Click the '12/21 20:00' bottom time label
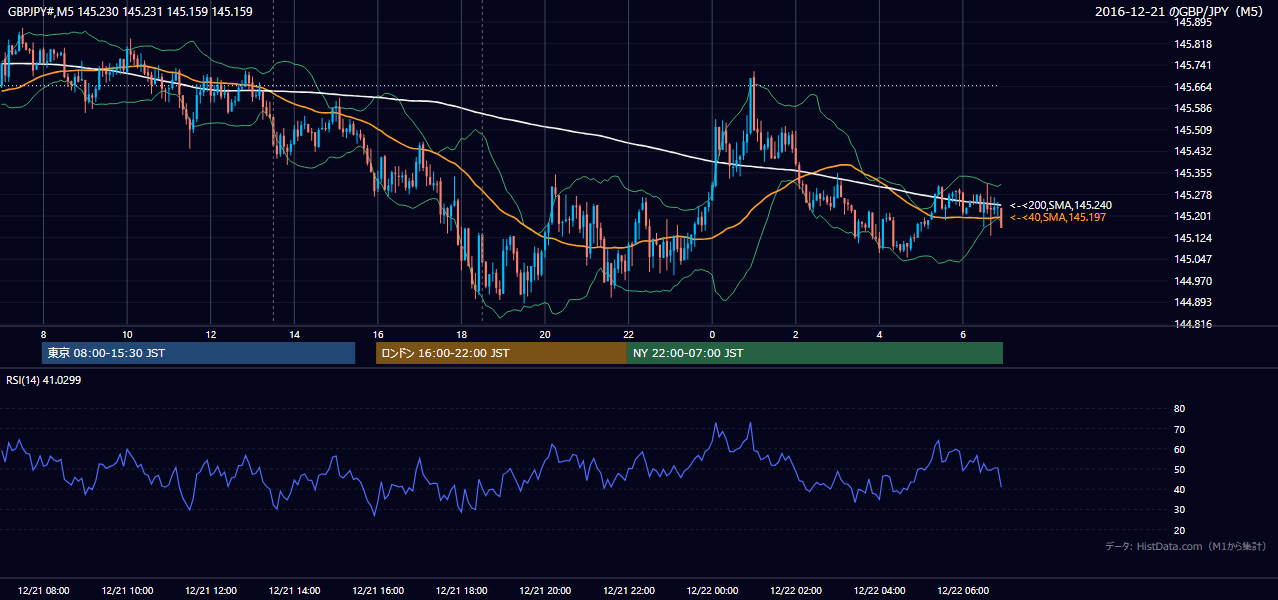Screen dimensions: 1278x600 tap(545, 591)
